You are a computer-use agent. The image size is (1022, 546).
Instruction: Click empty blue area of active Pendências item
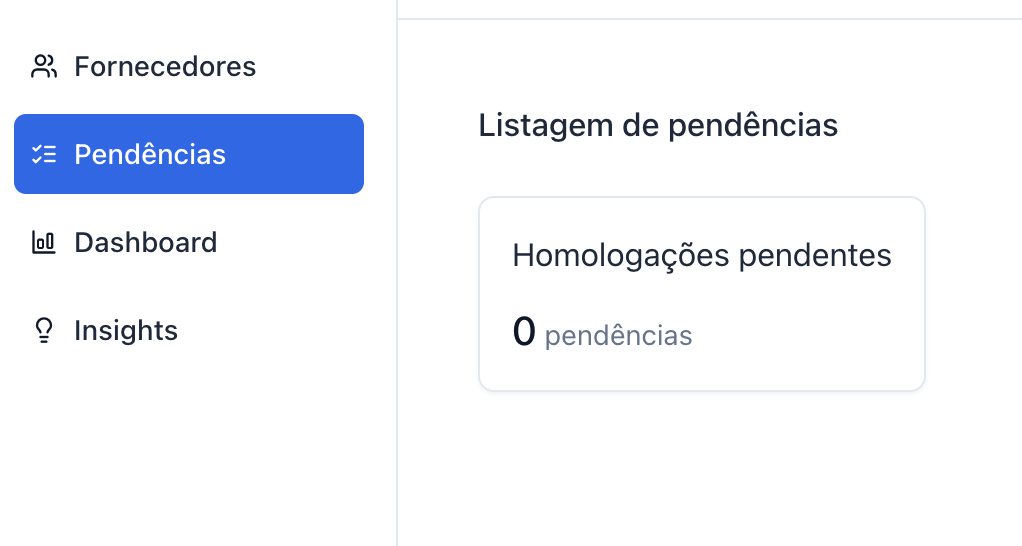(300, 155)
